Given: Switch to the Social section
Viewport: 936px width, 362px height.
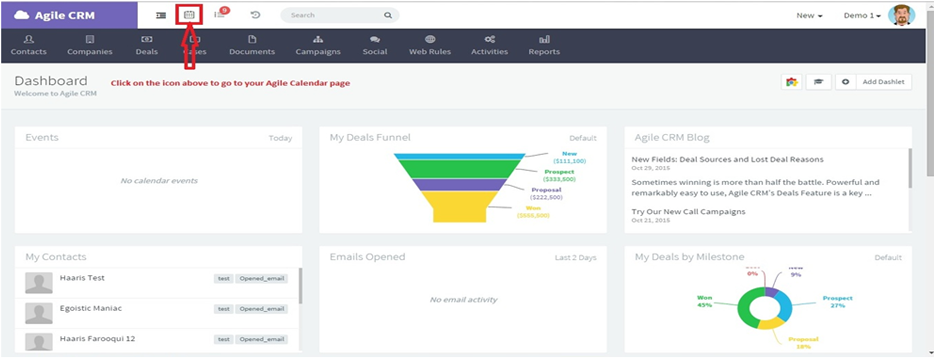Looking at the screenshot, I should 374,45.
